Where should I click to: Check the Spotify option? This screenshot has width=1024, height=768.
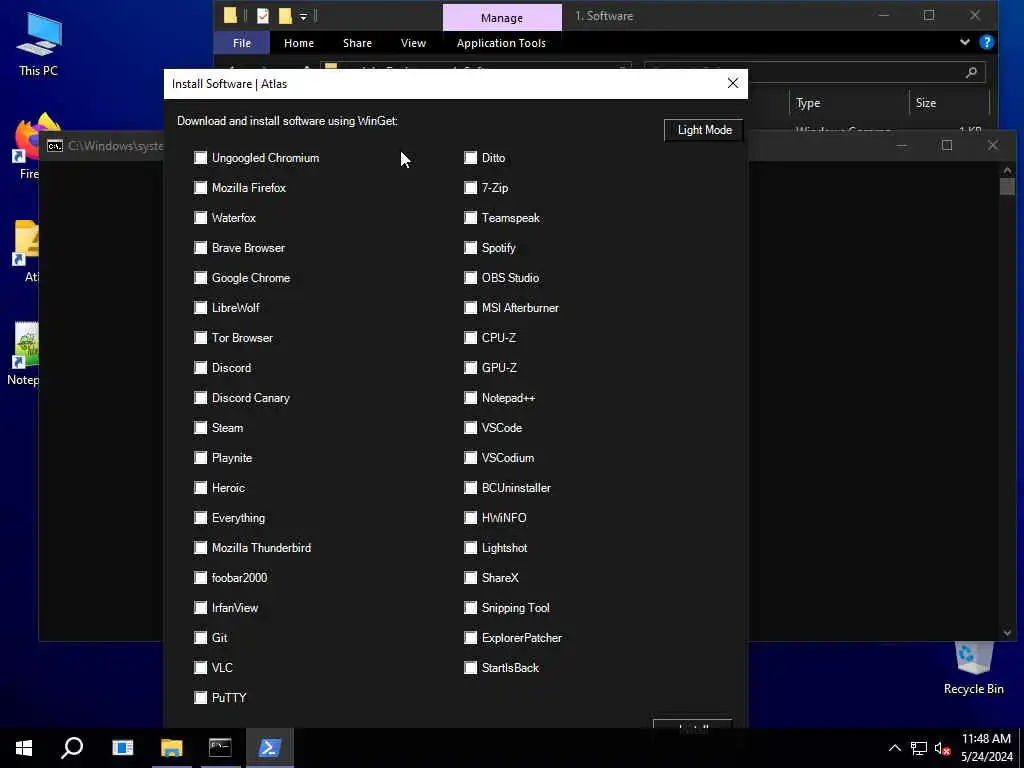(x=470, y=248)
